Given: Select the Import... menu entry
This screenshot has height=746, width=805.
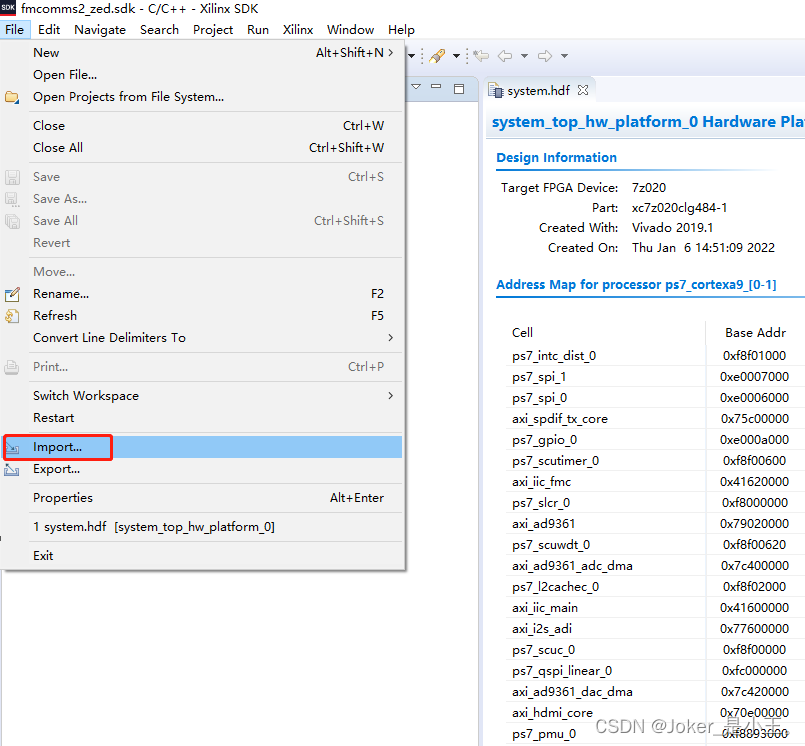Looking at the screenshot, I should click(201, 447).
